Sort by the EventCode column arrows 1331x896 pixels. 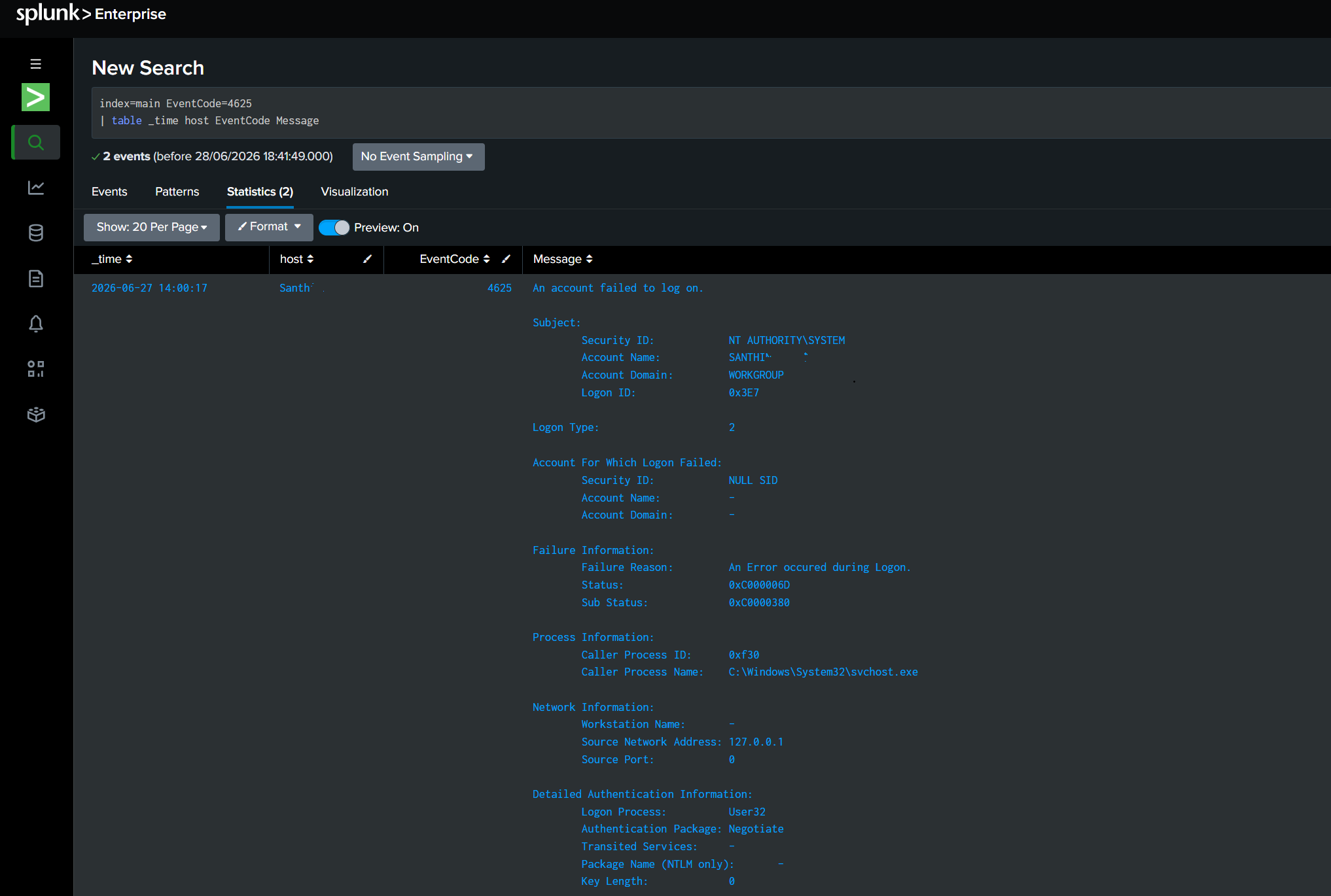(x=486, y=259)
